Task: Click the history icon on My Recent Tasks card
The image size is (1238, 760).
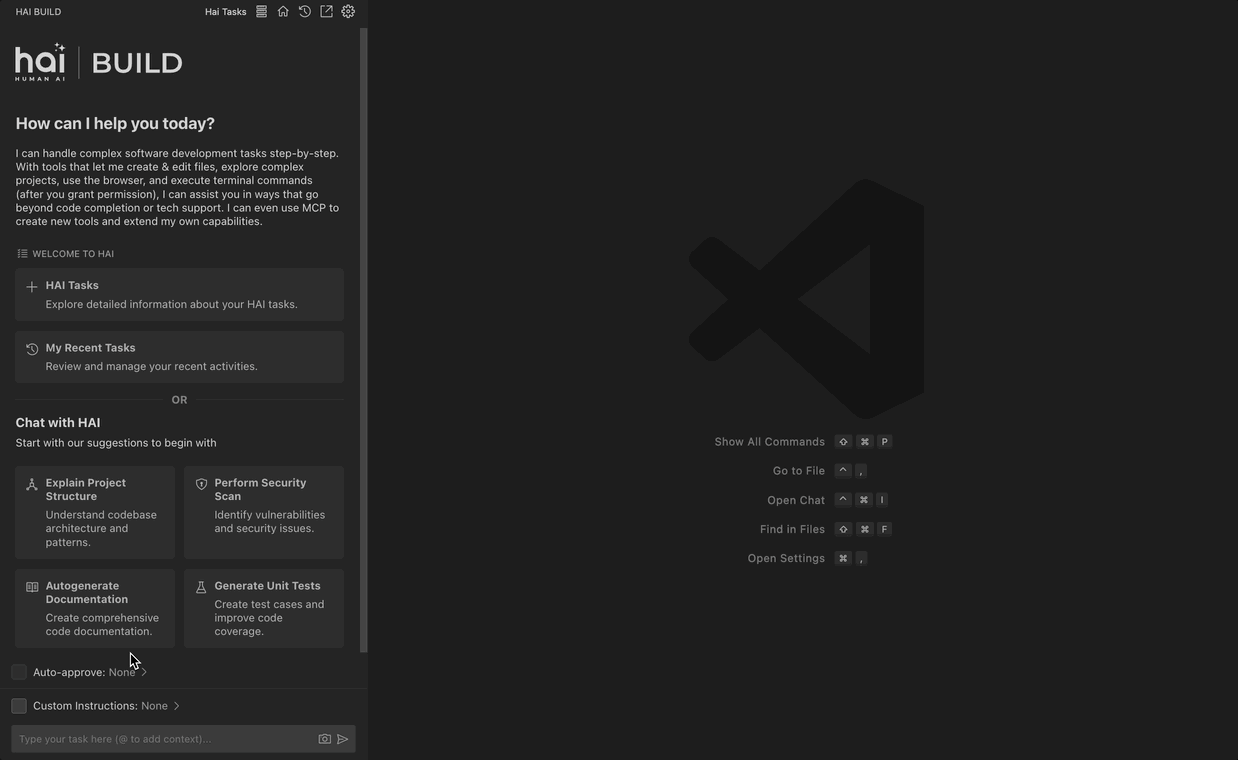Action: point(32,349)
